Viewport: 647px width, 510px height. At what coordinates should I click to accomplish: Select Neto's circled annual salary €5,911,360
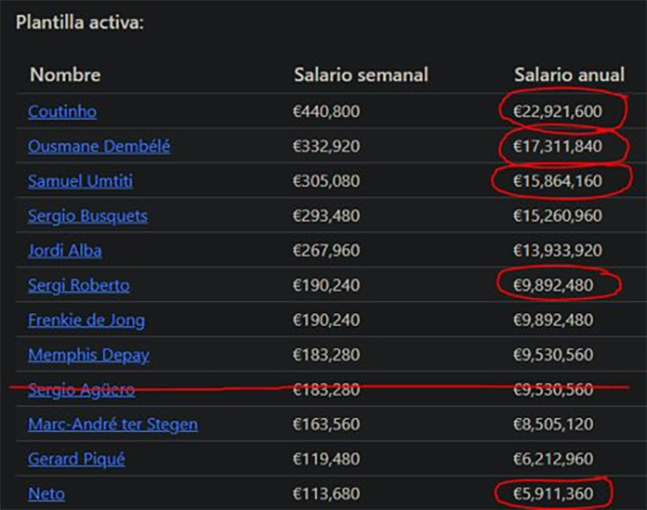click(x=553, y=493)
